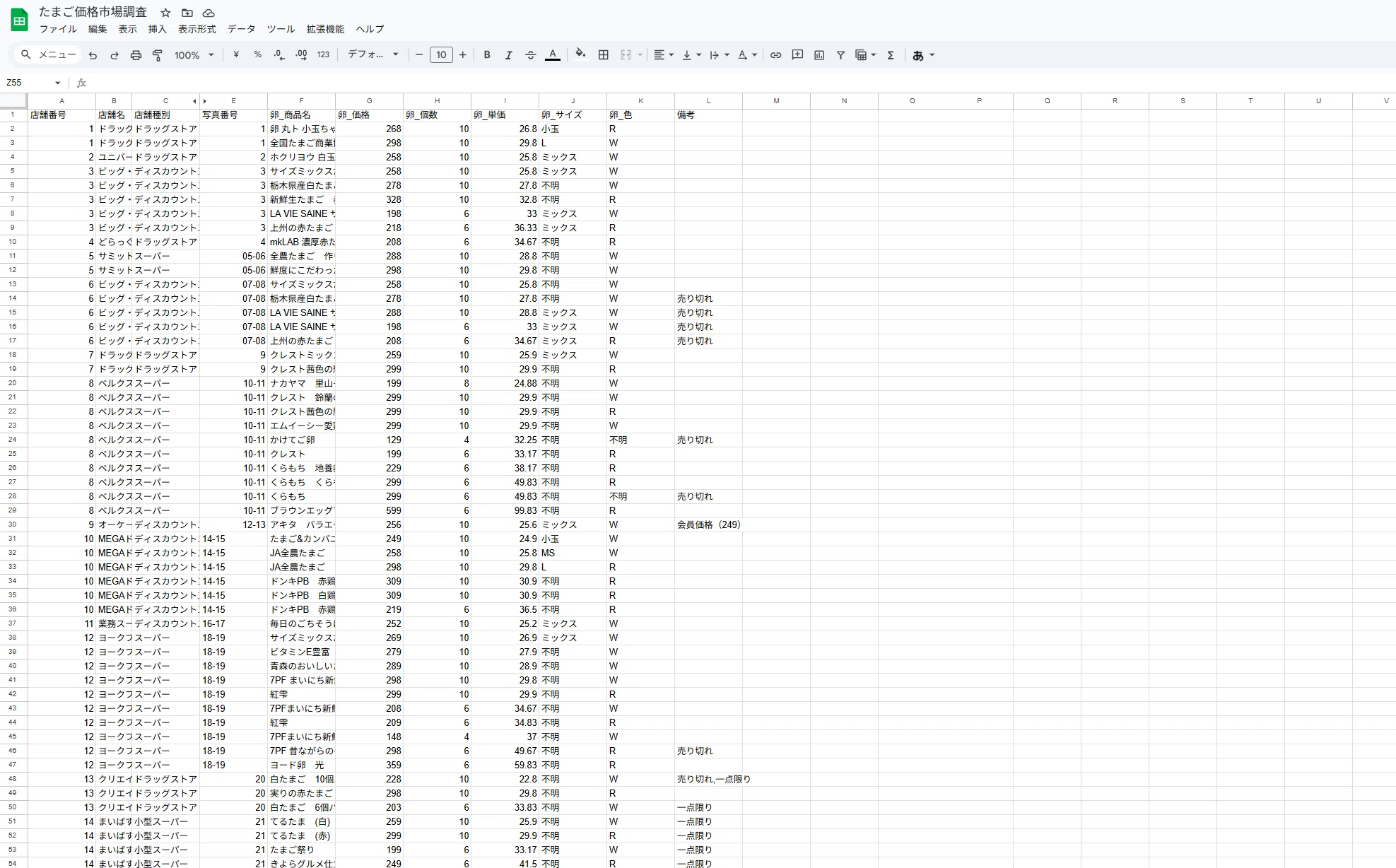Click the menu search box
The image size is (1396, 868).
[49, 55]
